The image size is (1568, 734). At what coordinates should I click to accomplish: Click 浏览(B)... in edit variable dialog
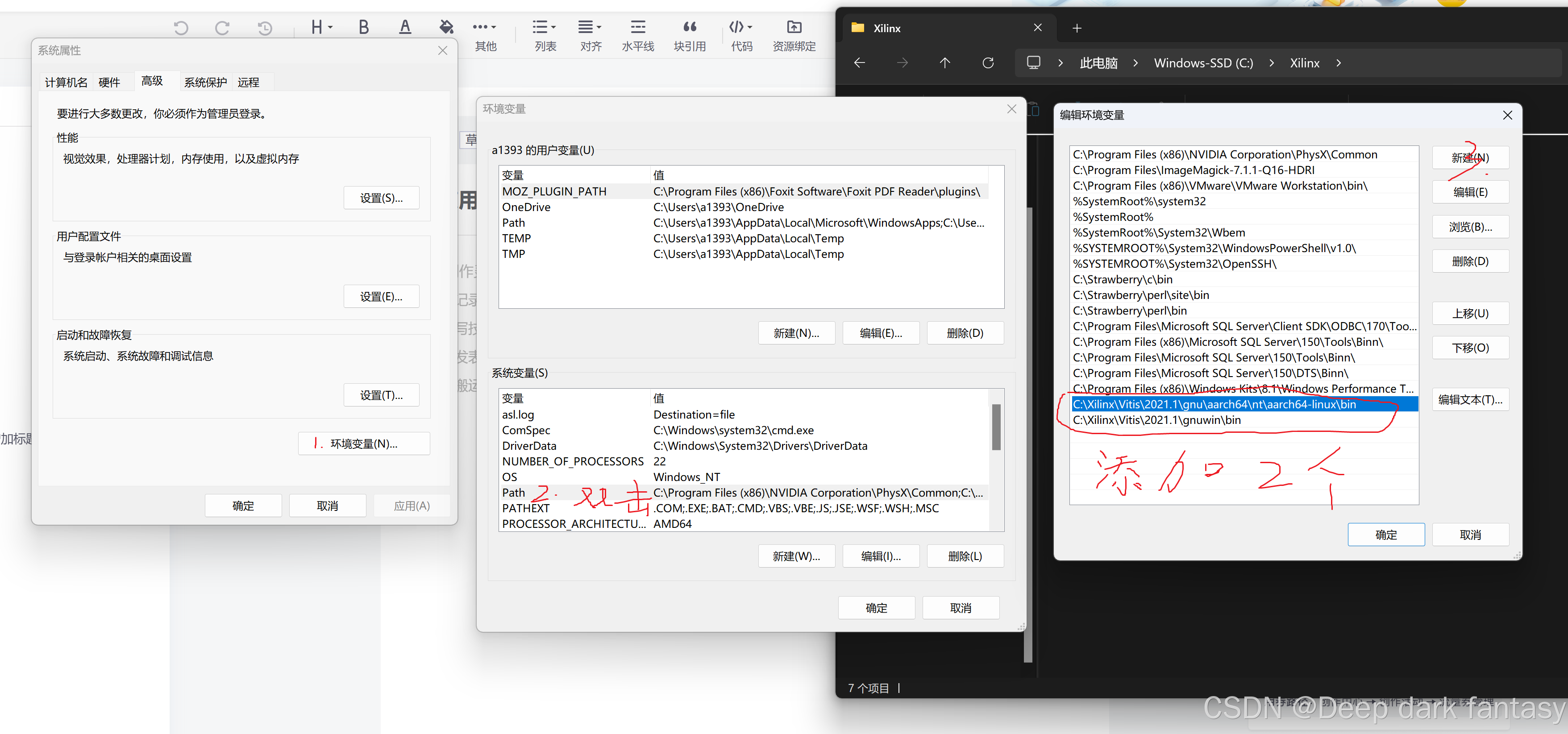(x=1470, y=227)
